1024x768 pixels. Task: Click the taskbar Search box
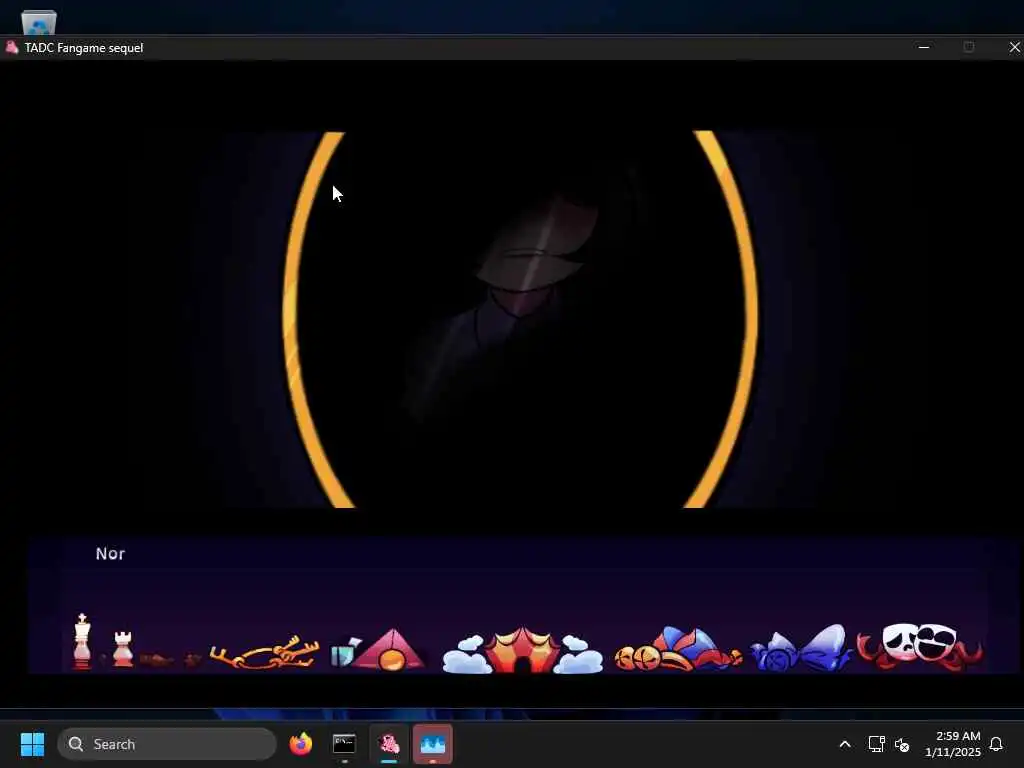click(167, 744)
